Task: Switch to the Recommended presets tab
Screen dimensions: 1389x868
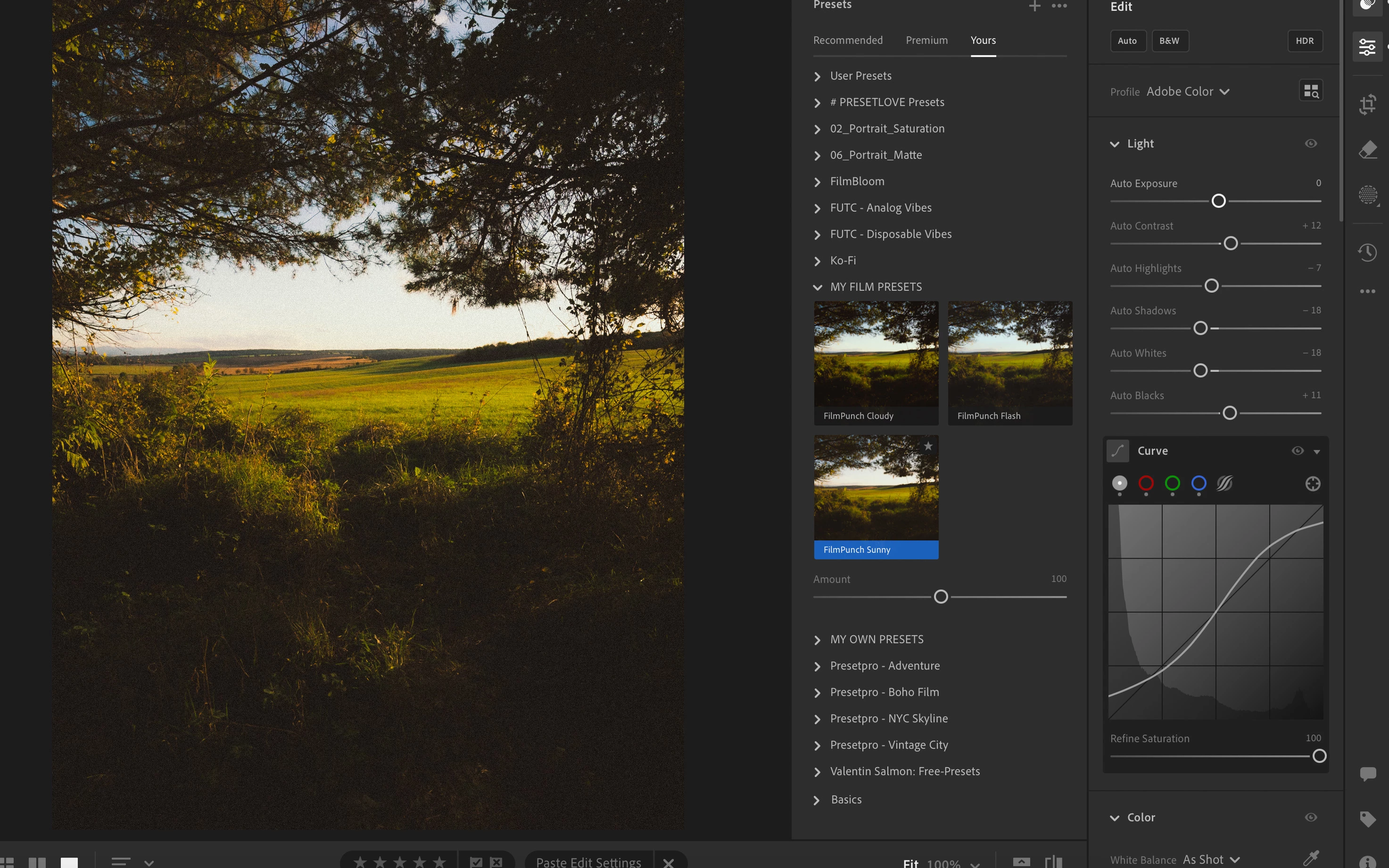Action: pos(847,40)
